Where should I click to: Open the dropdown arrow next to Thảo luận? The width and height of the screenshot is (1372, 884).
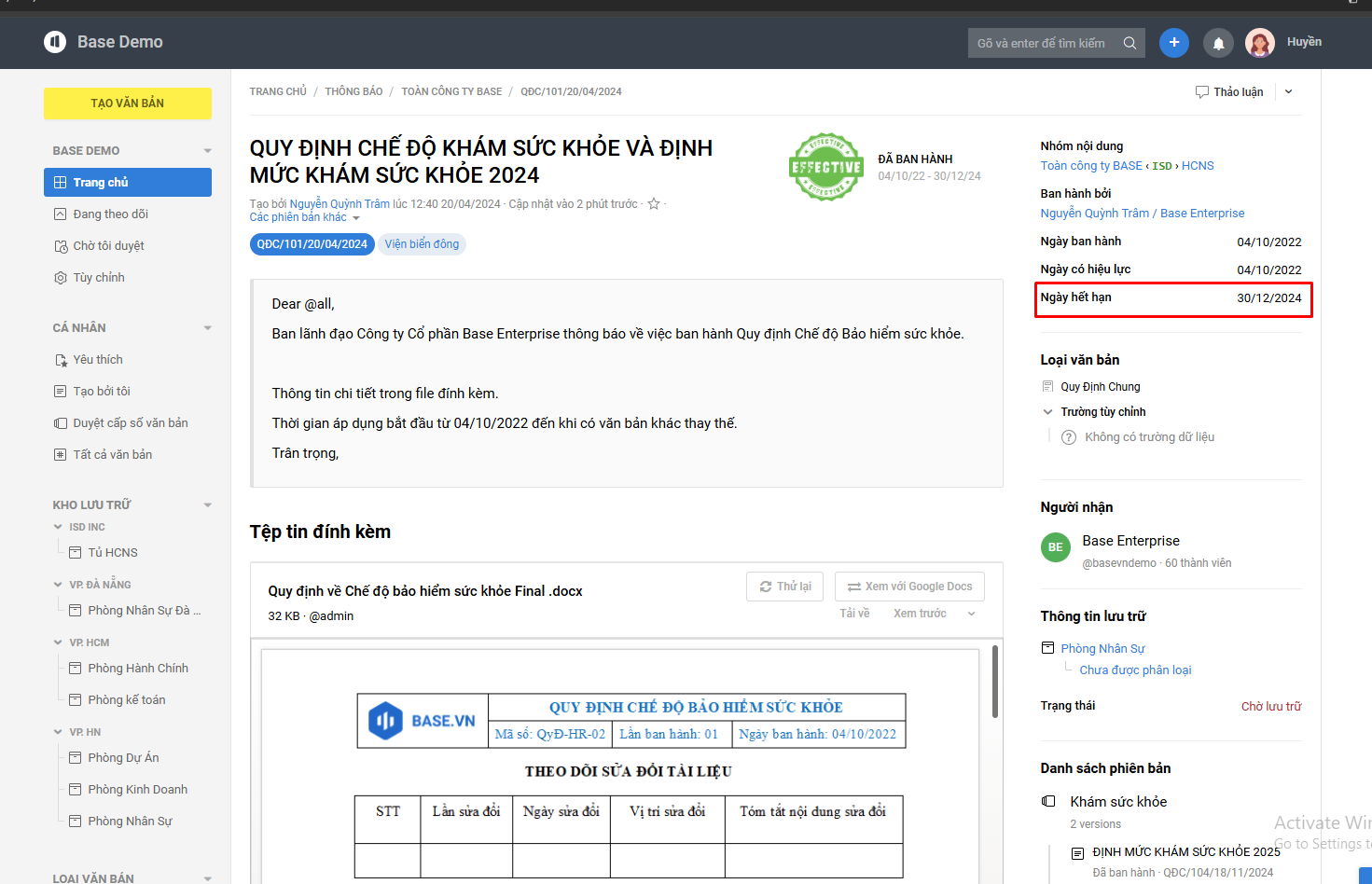[x=1289, y=91]
